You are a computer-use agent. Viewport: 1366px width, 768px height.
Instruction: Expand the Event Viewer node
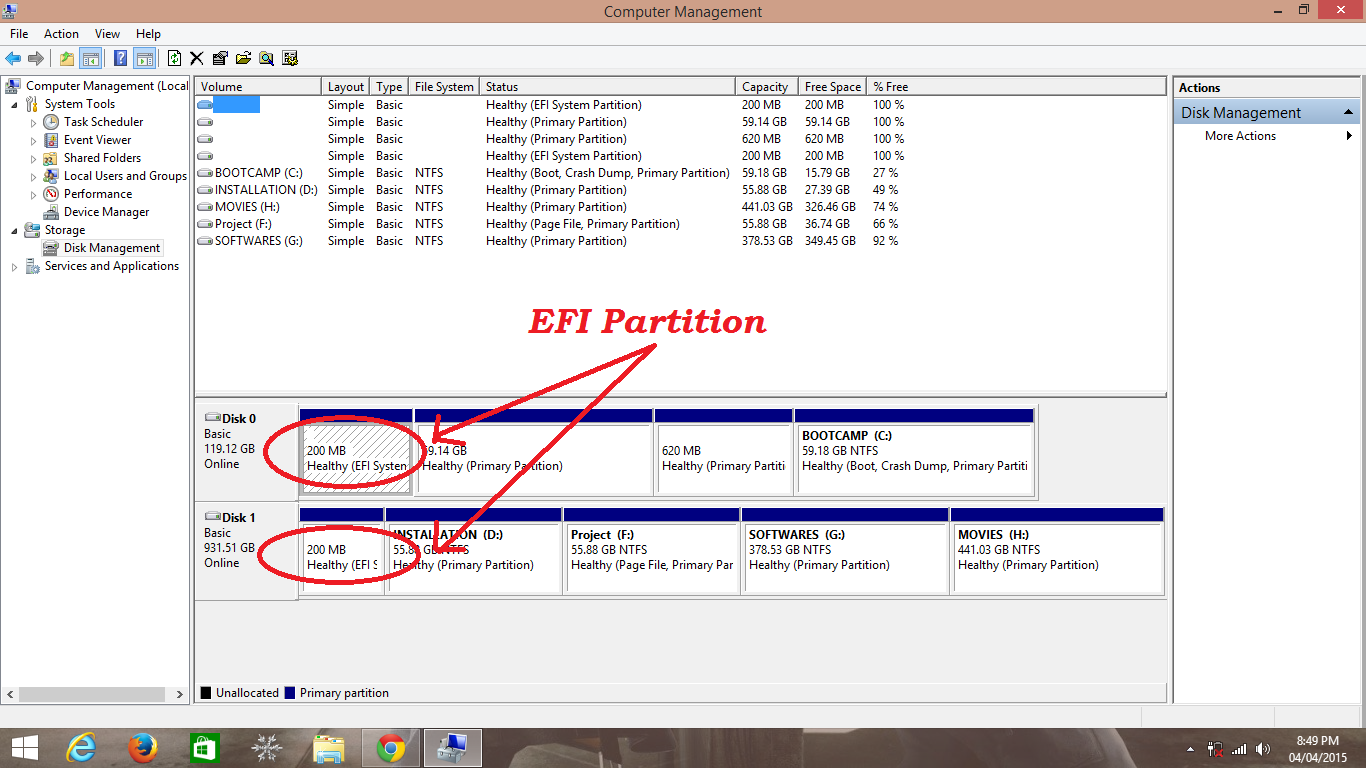click(x=33, y=141)
